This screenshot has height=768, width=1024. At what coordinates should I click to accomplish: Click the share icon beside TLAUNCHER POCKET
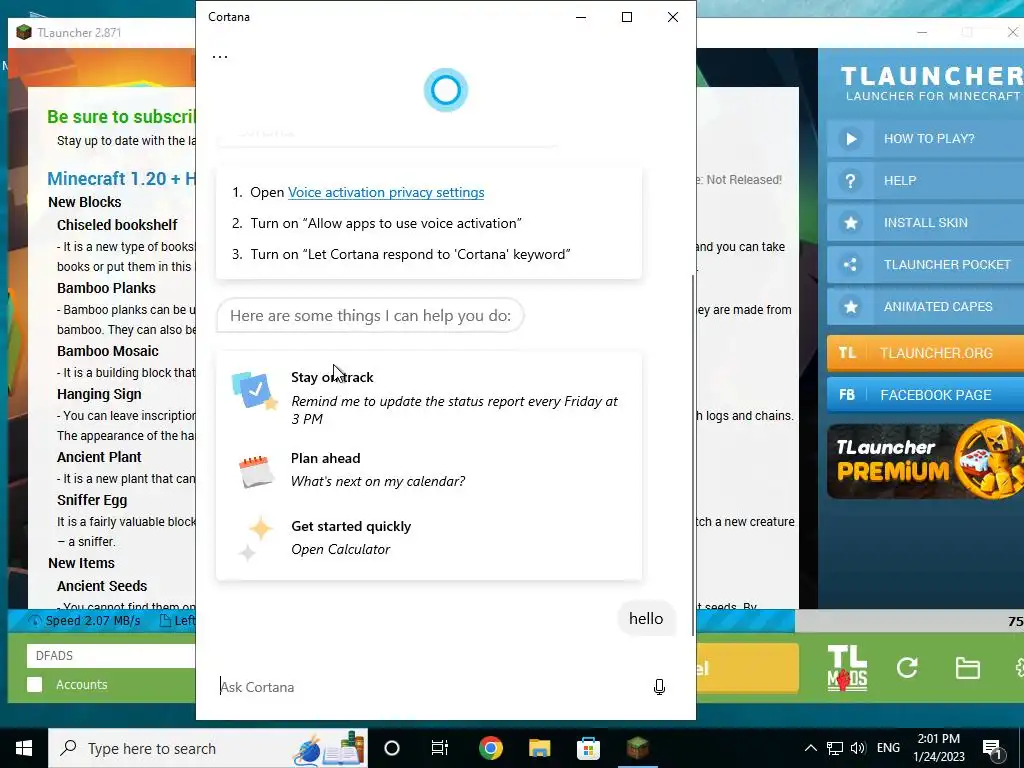point(851,264)
